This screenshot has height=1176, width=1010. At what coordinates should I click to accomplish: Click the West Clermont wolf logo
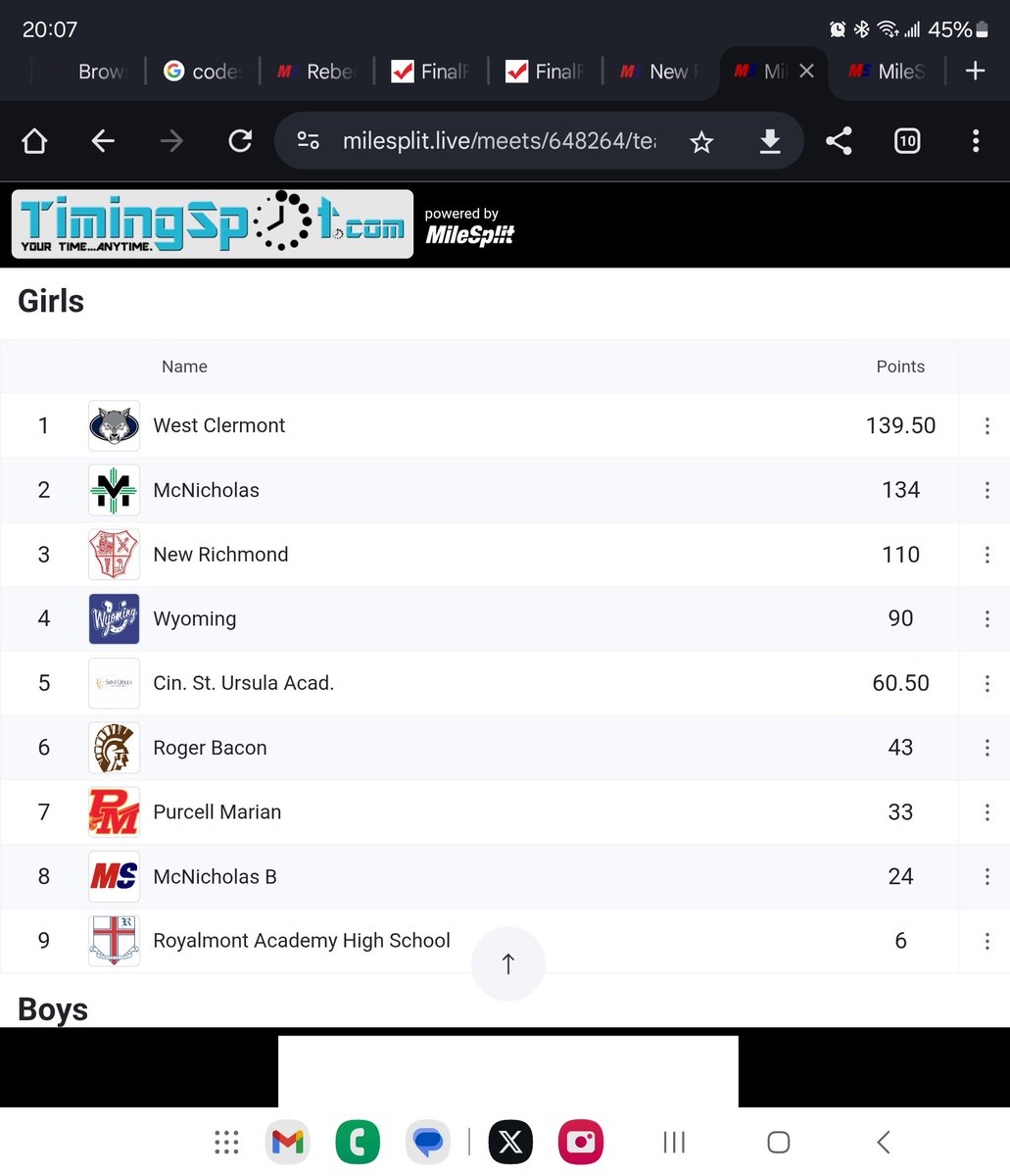(114, 425)
